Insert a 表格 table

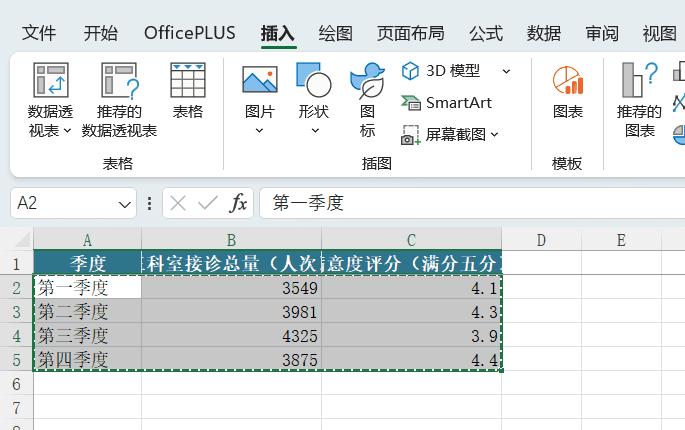pyautogui.click(x=188, y=91)
